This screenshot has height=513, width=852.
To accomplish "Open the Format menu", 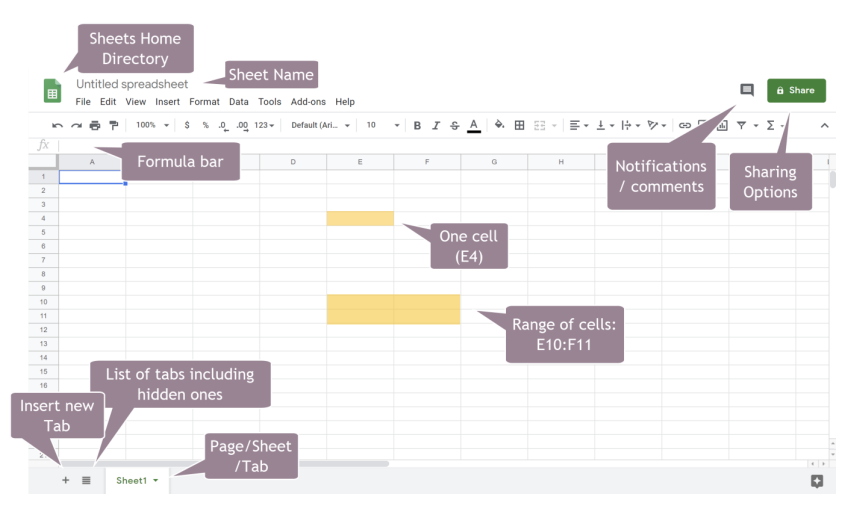I will 204,102.
